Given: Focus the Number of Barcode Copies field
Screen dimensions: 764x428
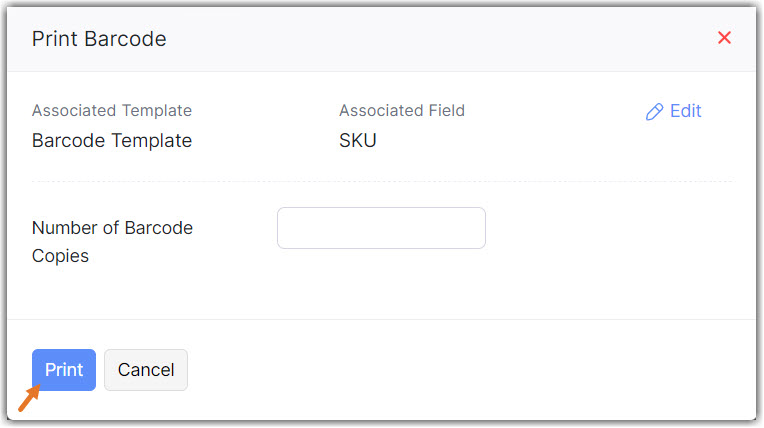Looking at the screenshot, I should [381, 228].
